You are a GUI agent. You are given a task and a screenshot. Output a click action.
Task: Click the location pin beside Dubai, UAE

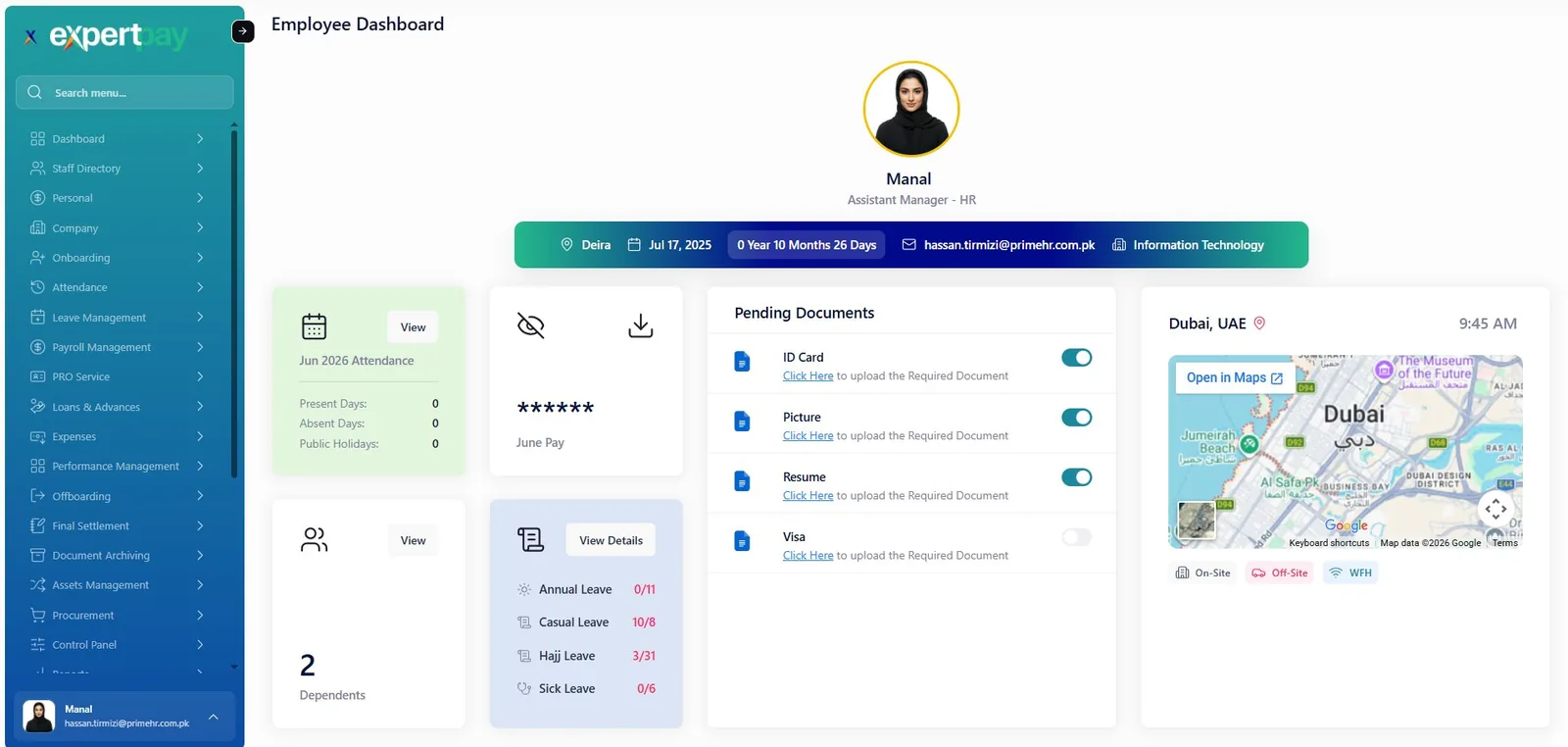[1259, 323]
